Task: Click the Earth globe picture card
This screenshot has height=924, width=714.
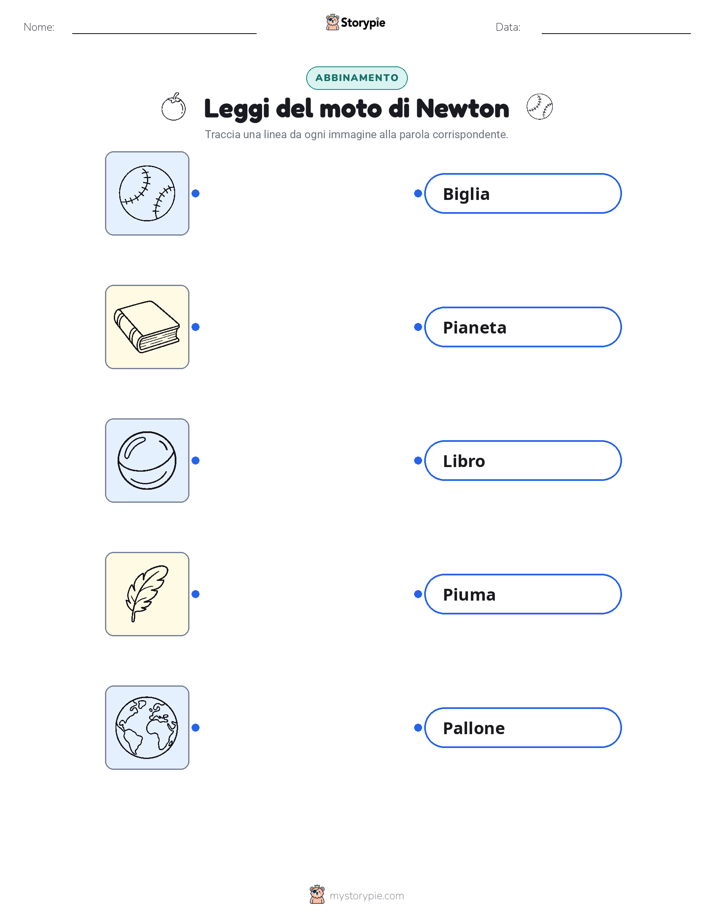Action: pyautogui.click(x=147, y=727)
